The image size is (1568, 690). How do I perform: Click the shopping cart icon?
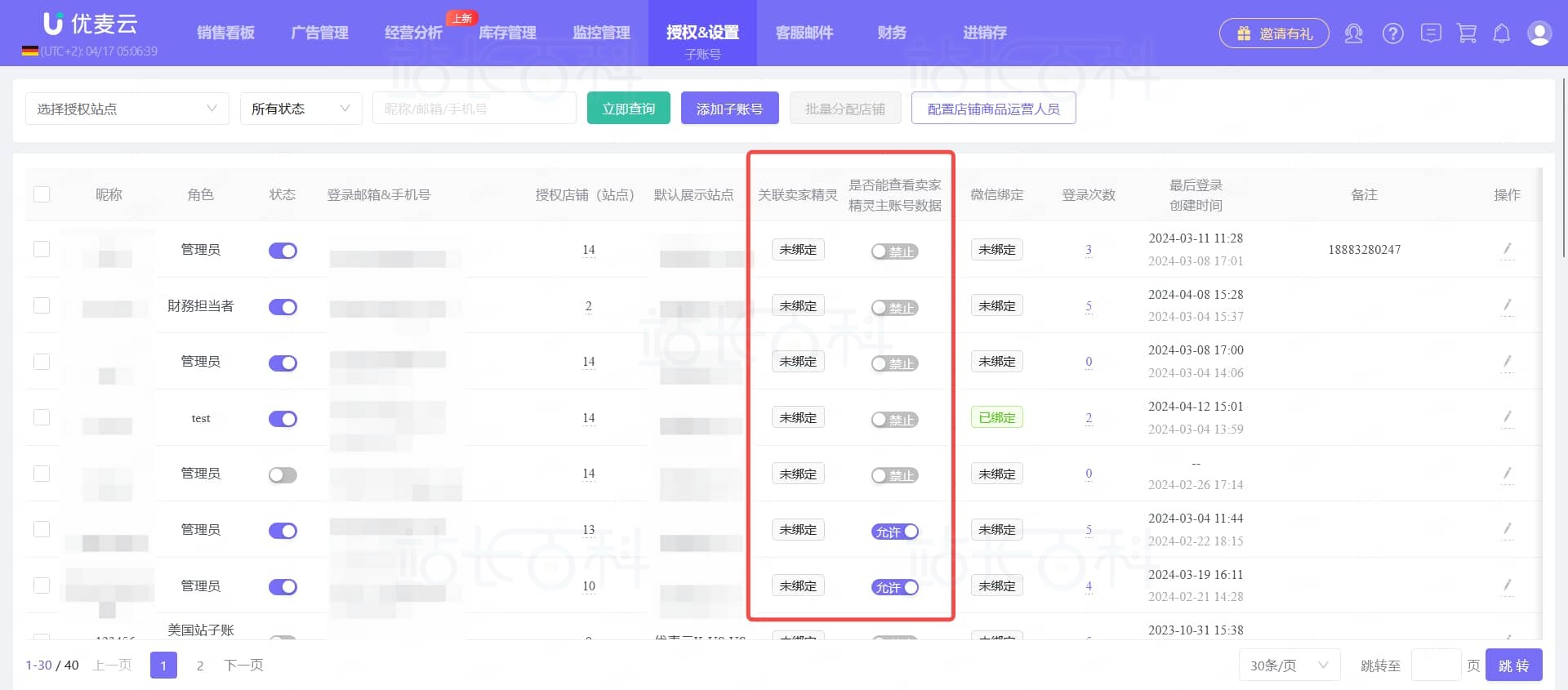[1467, 33]
